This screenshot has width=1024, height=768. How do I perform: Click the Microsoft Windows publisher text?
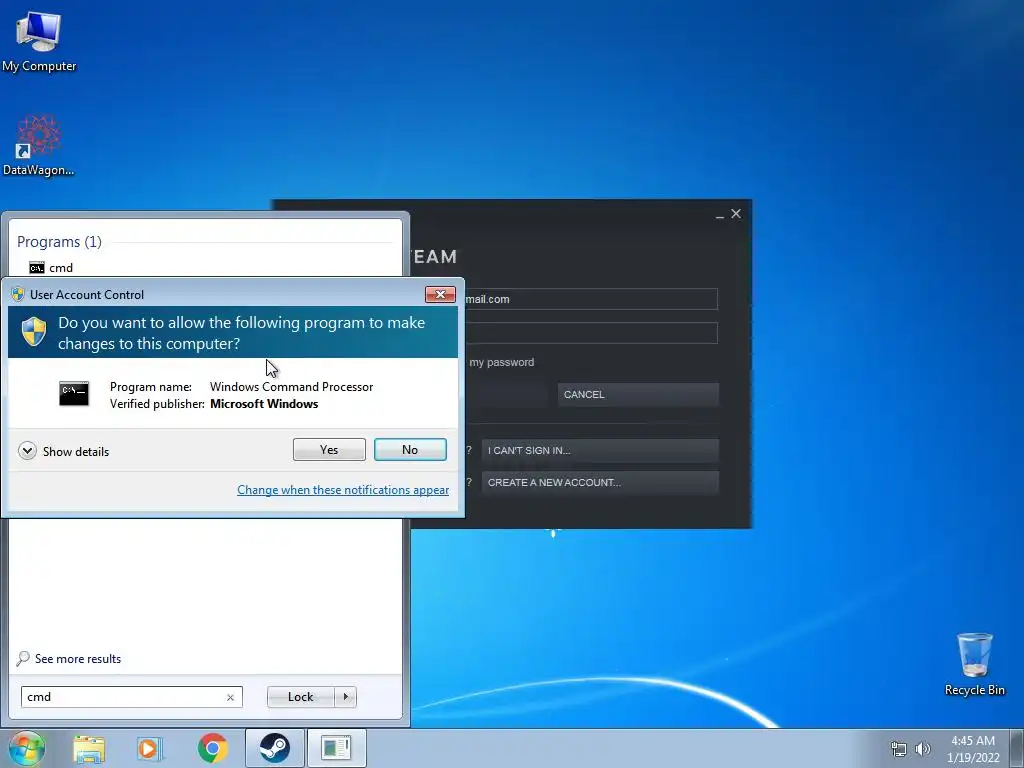[264, 404]
